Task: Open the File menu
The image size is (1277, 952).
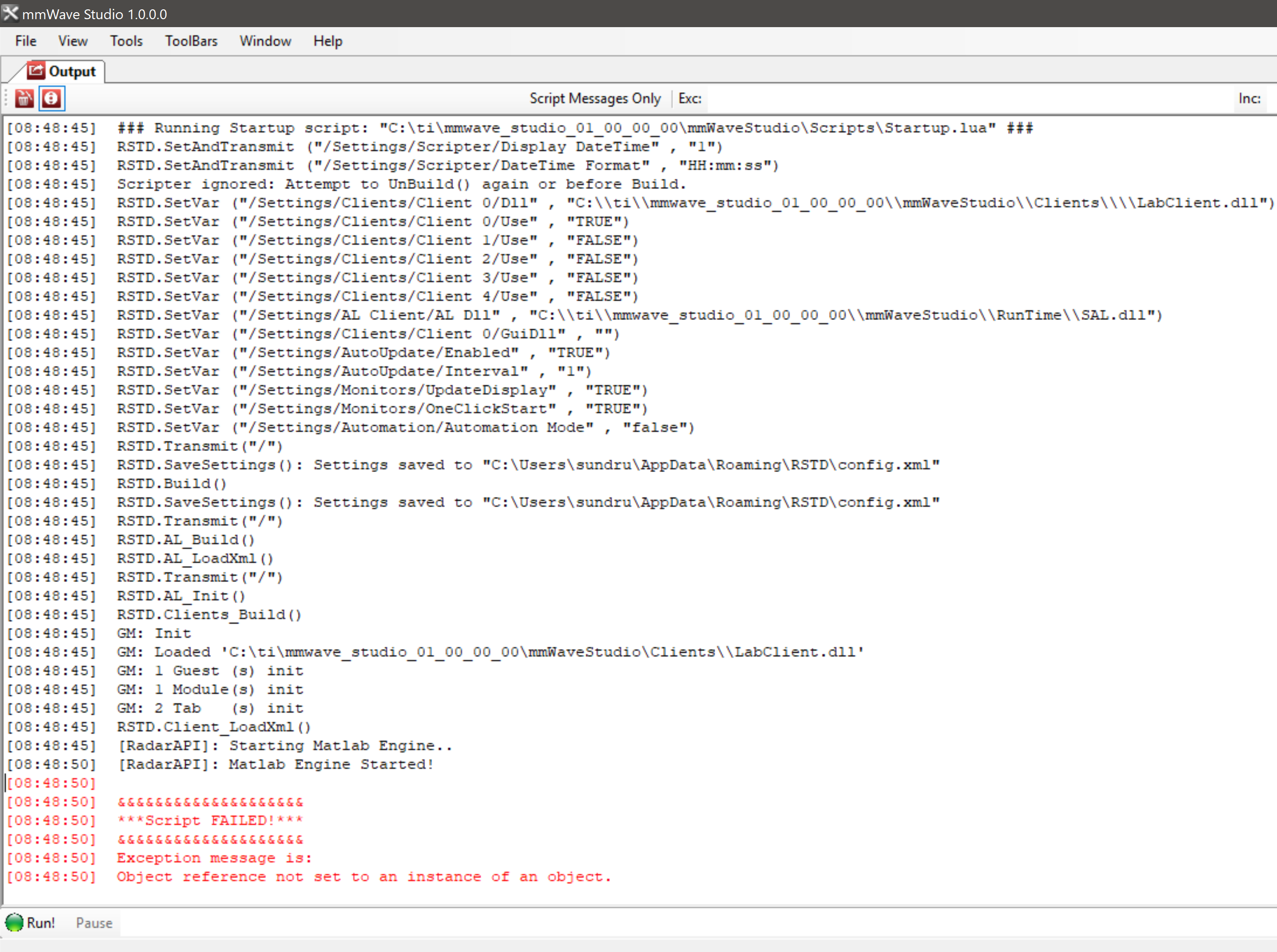Action: coord(25,41)
